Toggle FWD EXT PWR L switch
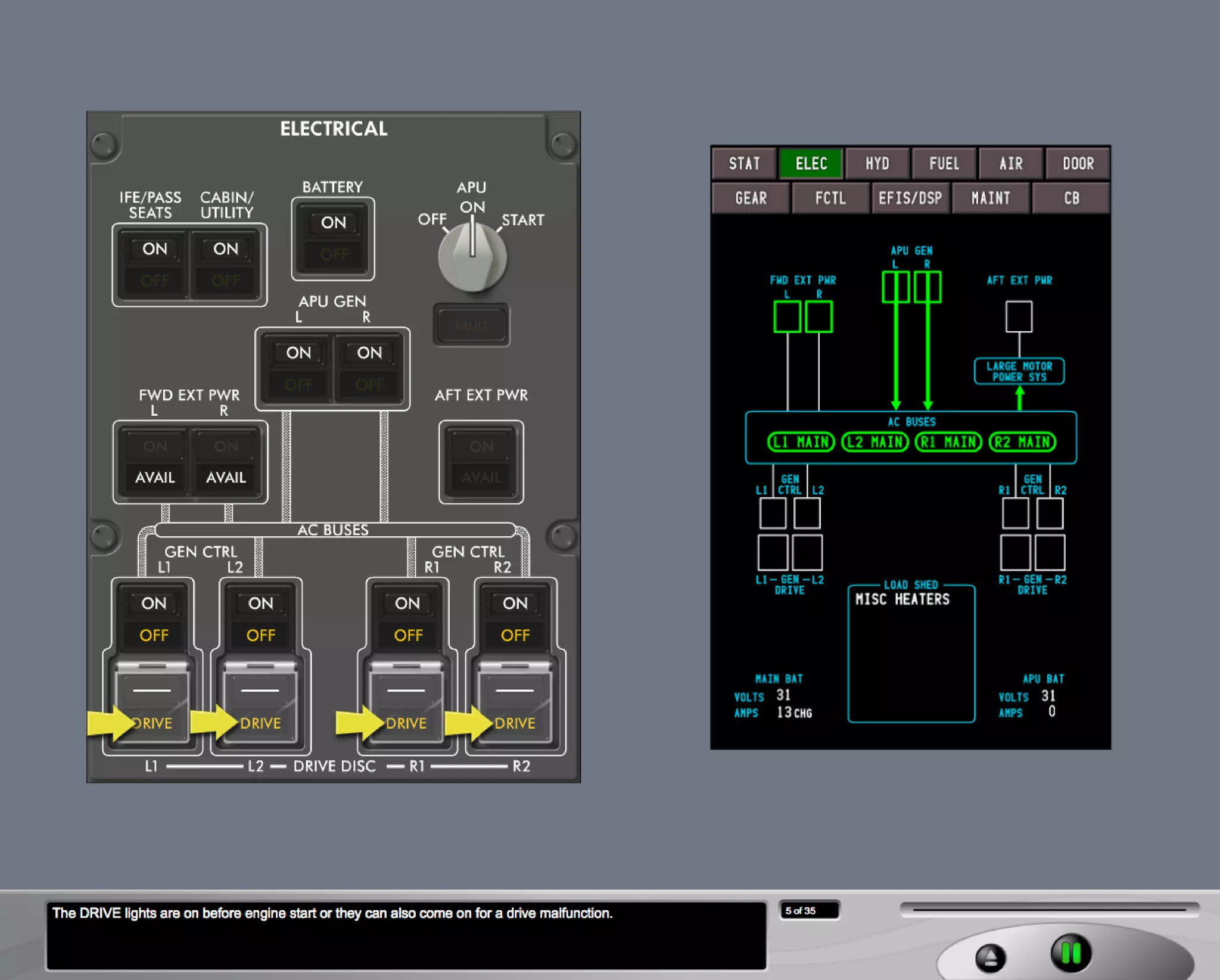This screenshot has height=980, width=1220. click(155, 462)
